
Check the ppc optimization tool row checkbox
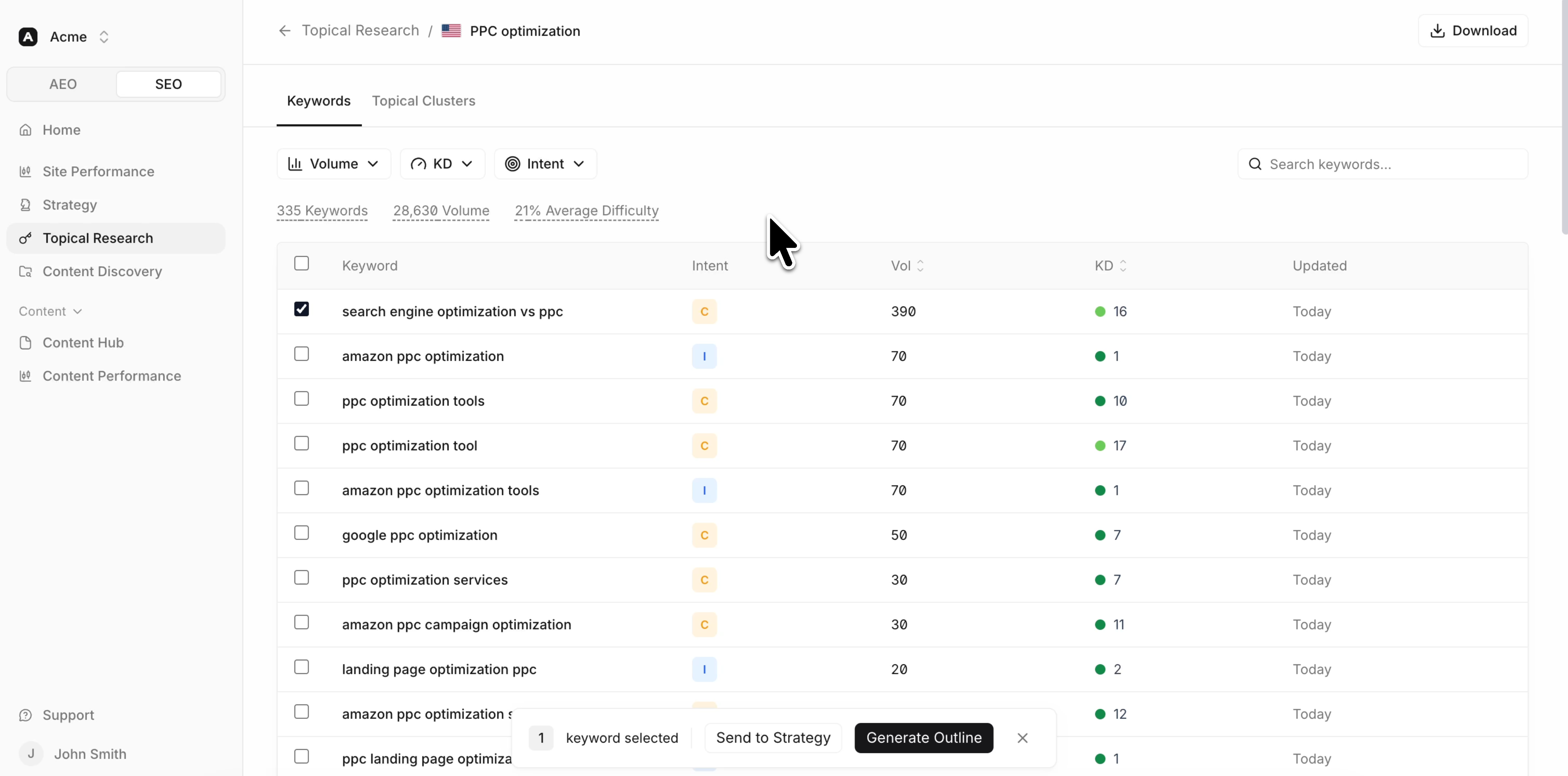301,443
